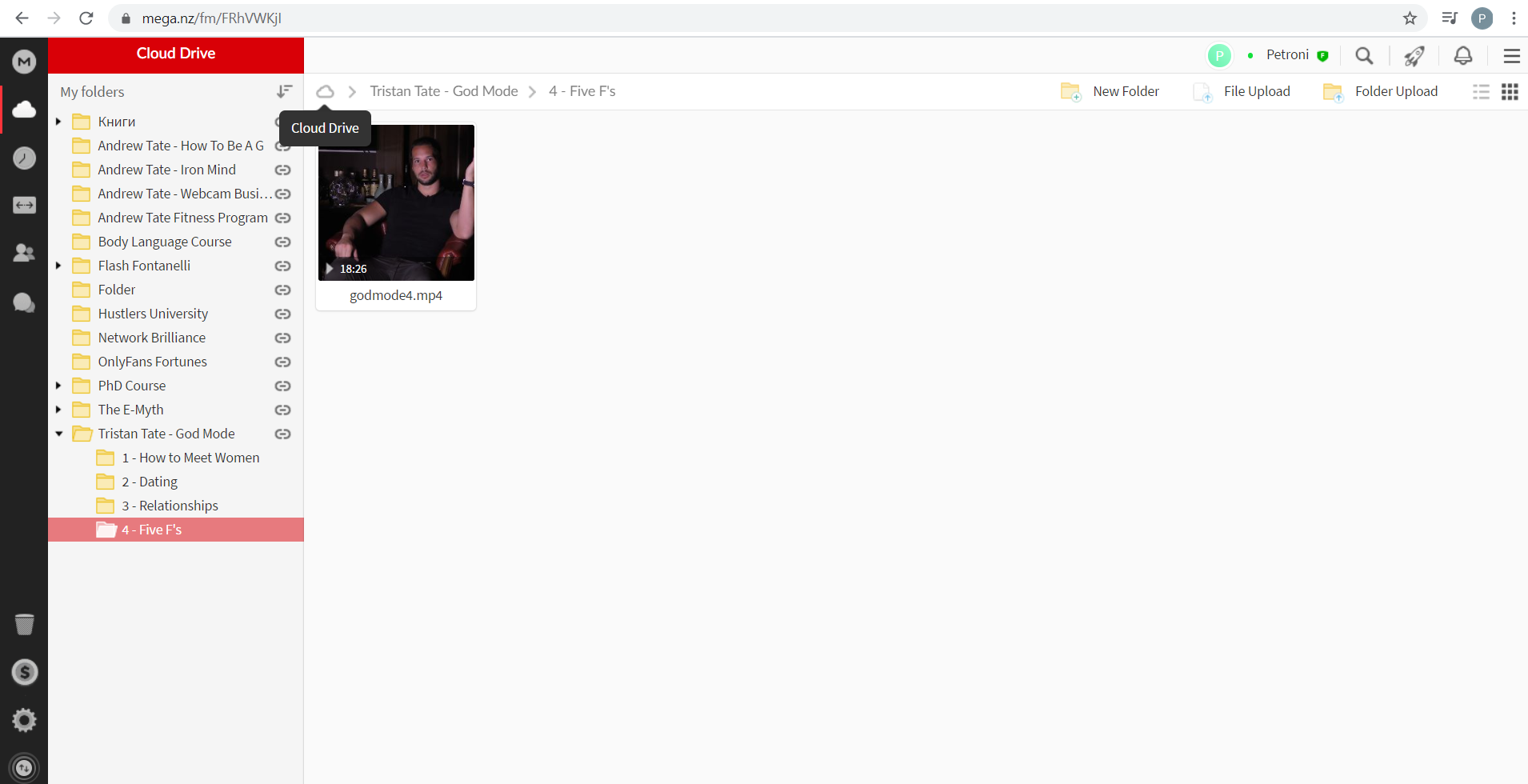Click the Petroni account name
Screen dimensions: 1528x784
[x=1287, y=54]
